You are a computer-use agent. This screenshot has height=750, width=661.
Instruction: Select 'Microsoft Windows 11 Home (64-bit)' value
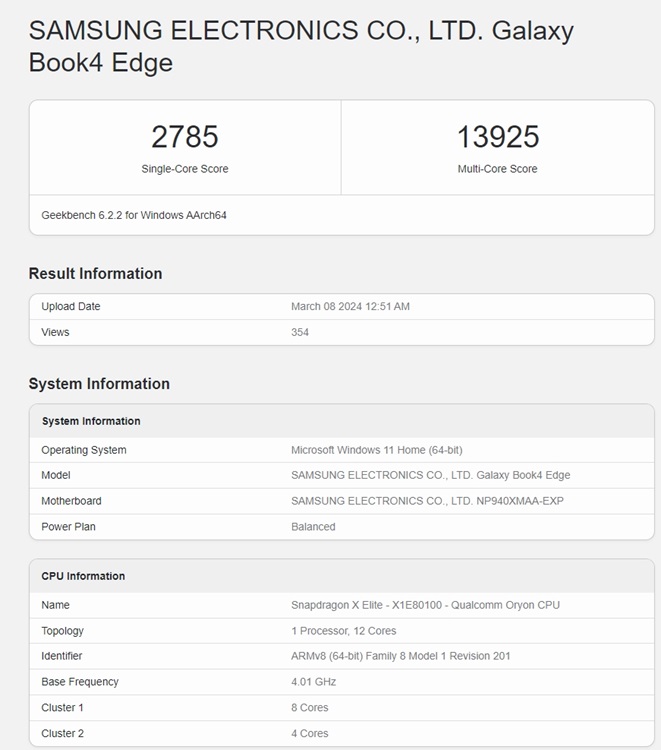376,450
